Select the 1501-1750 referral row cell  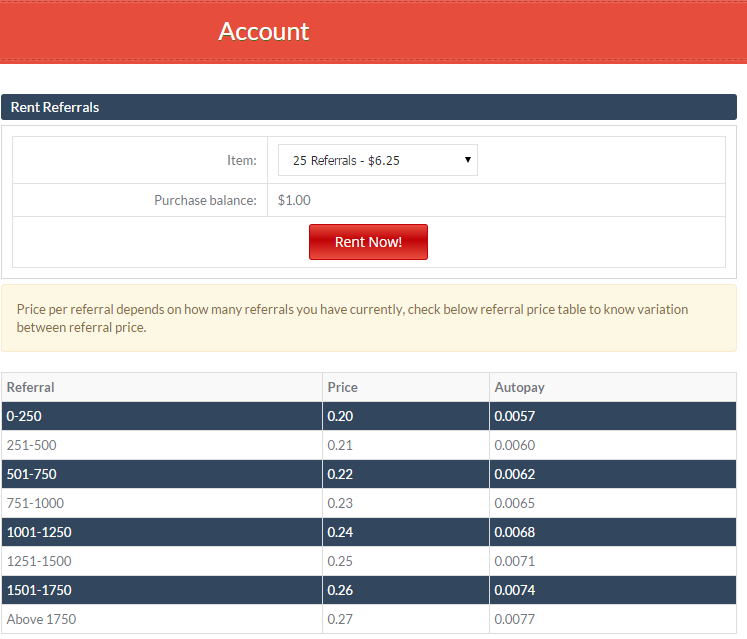(x=162, y=590)
